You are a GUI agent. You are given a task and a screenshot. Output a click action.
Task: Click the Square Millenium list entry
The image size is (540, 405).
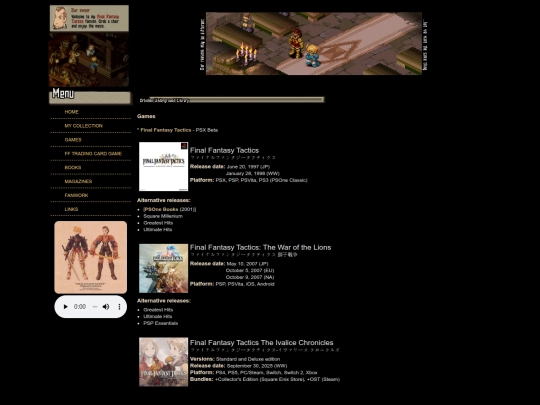point(163,216)
